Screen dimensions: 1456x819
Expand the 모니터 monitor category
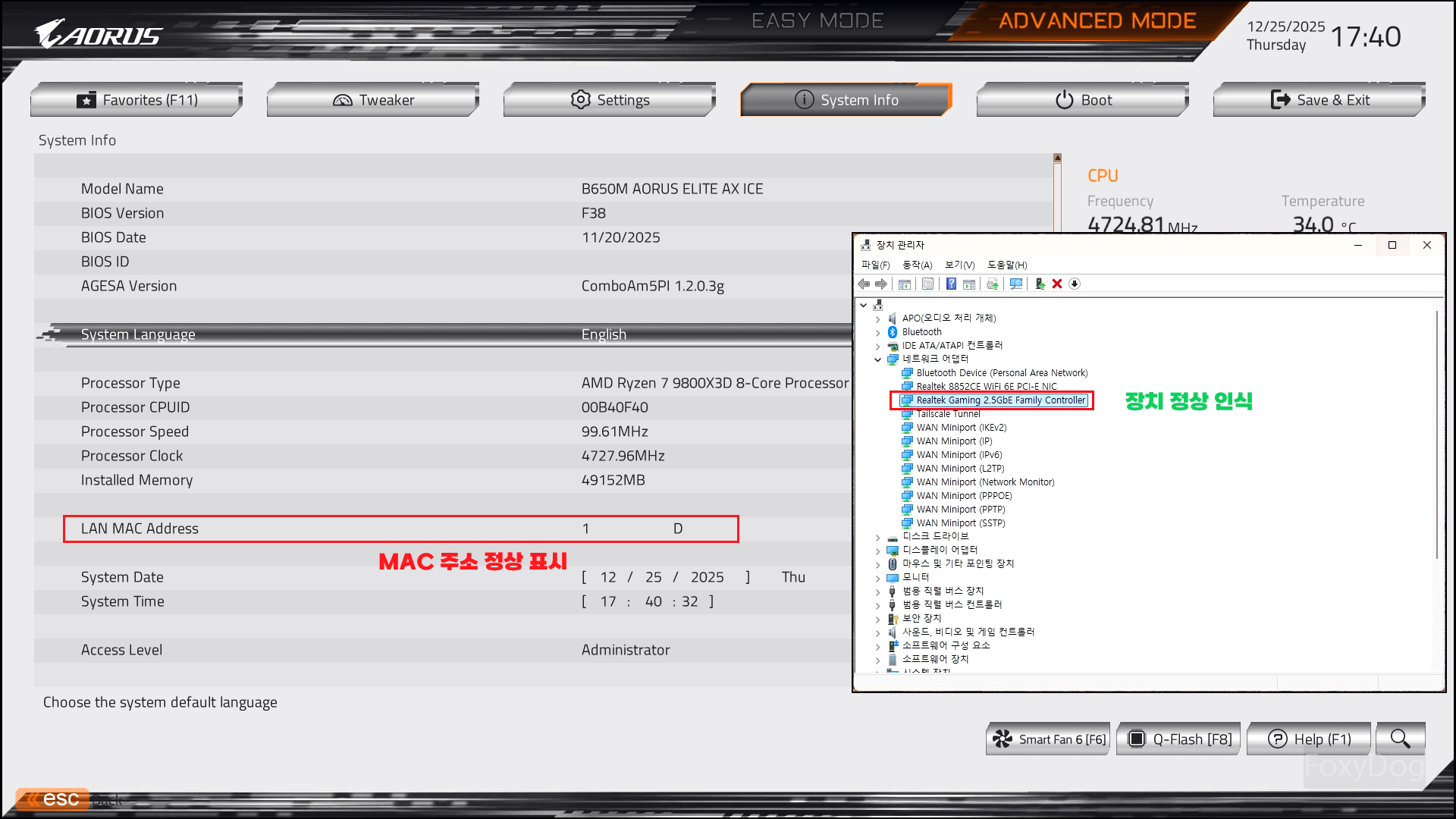click(x=878, y=578)
